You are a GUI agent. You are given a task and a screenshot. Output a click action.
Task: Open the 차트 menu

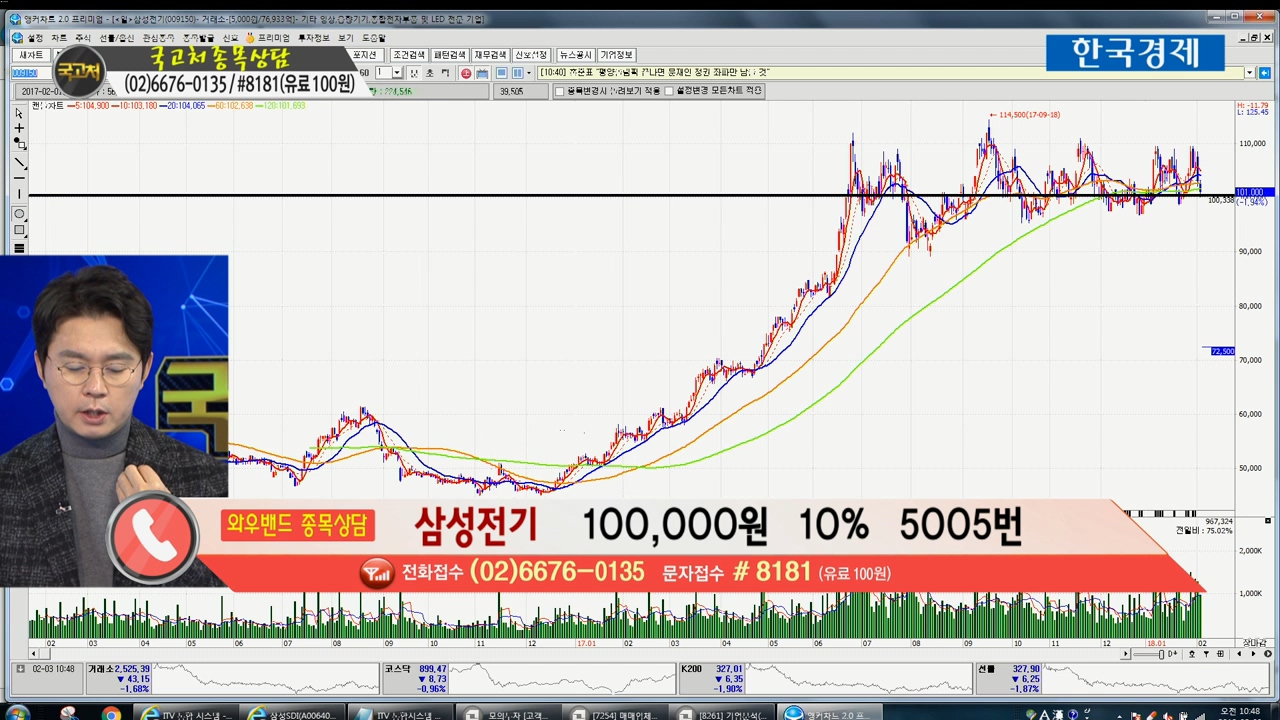[59, 38]
